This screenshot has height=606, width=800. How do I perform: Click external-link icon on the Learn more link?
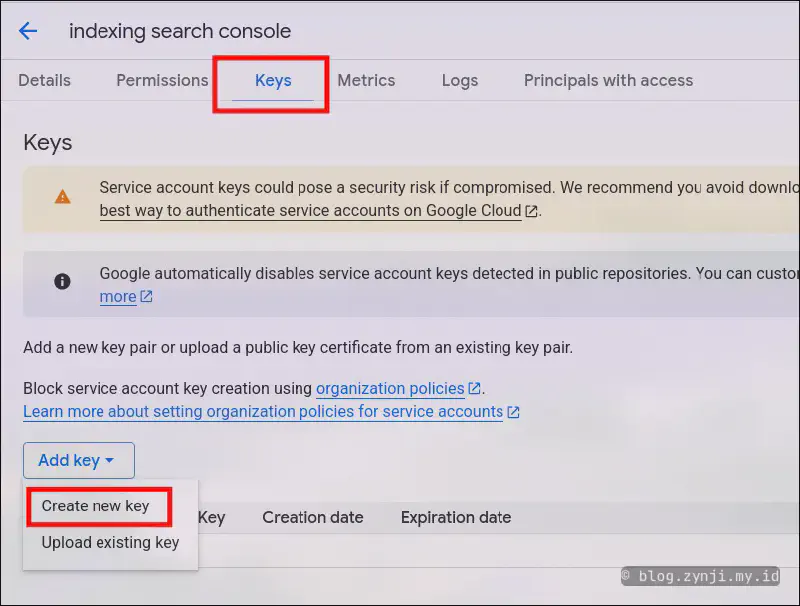(x=513, y=412)
